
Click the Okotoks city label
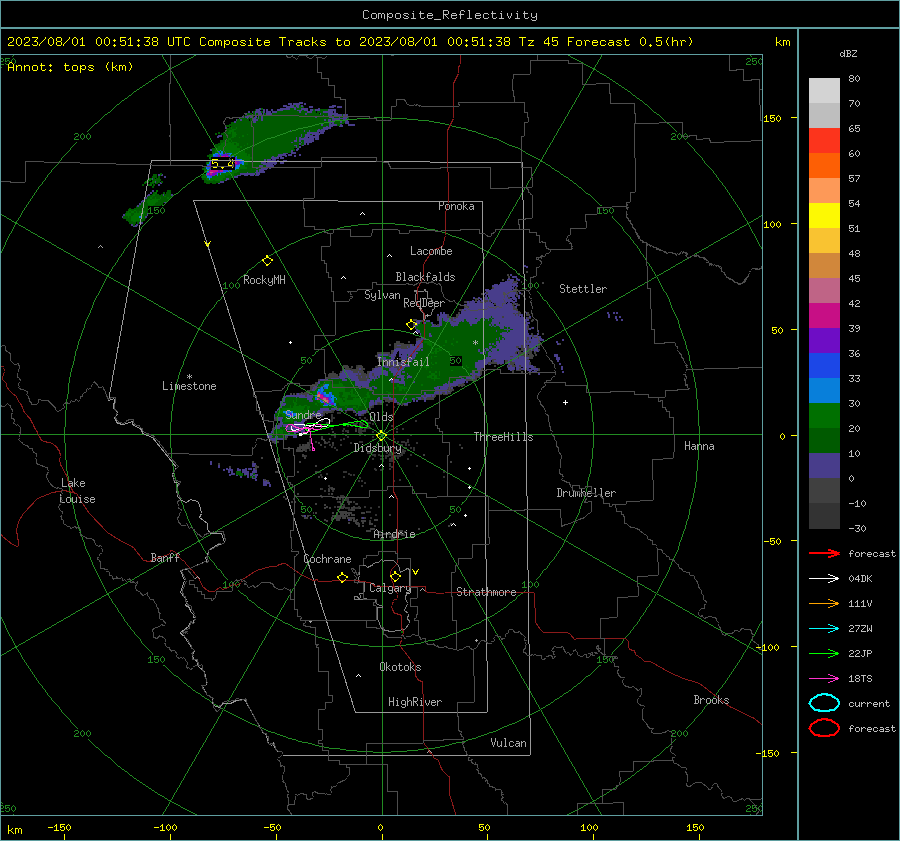click(x=400, y=667)
